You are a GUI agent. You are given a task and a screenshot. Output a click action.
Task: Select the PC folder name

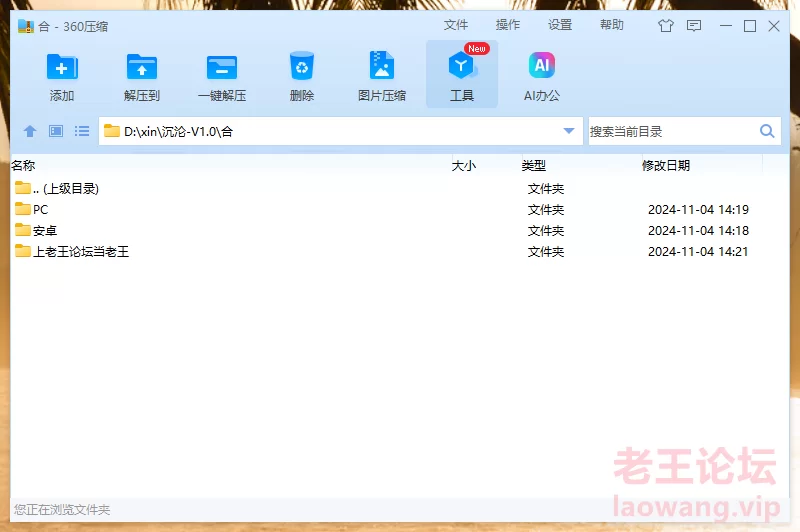pos(40,210)
